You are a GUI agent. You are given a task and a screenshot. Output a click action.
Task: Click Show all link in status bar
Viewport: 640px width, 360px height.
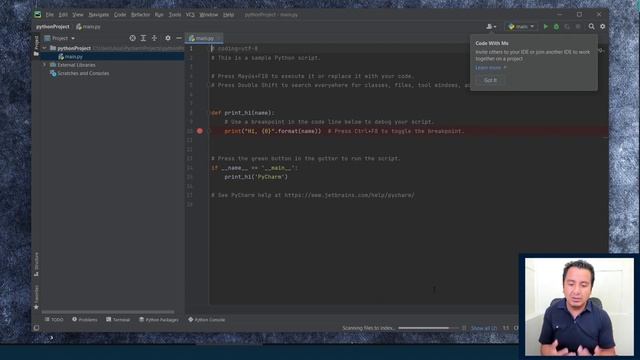484,328
